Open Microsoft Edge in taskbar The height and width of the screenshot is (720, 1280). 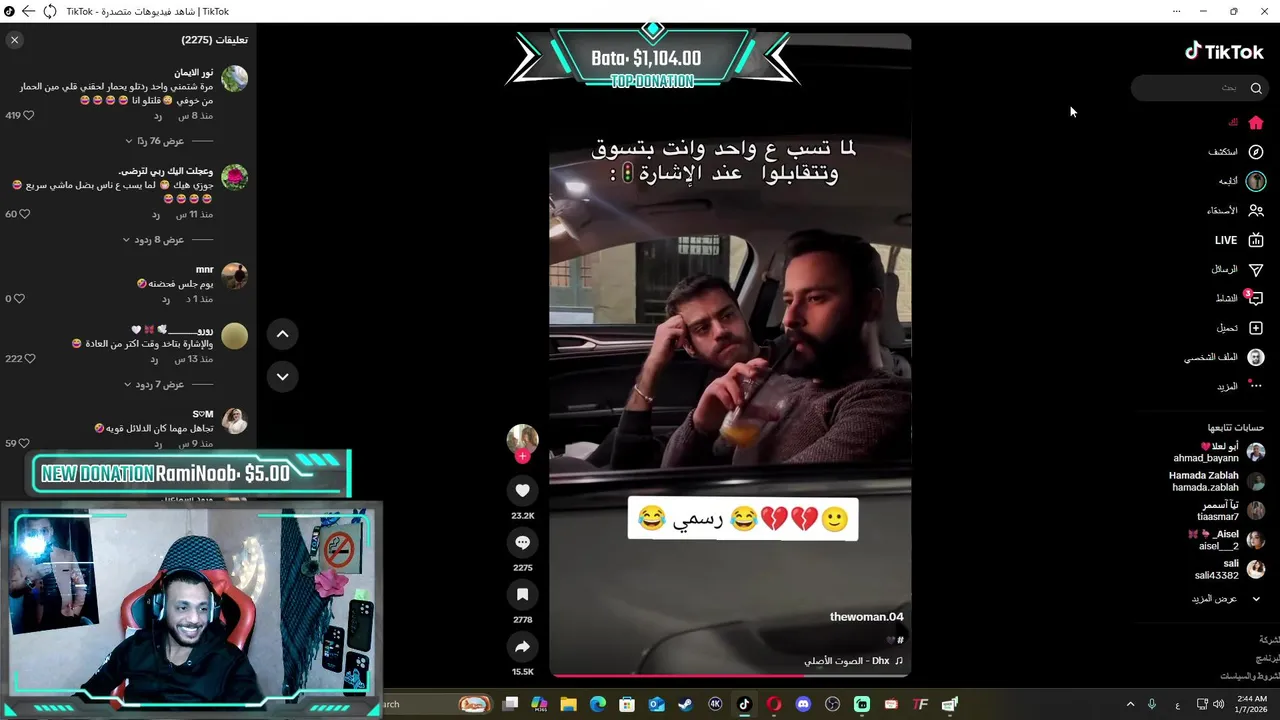tap(598, 704)
